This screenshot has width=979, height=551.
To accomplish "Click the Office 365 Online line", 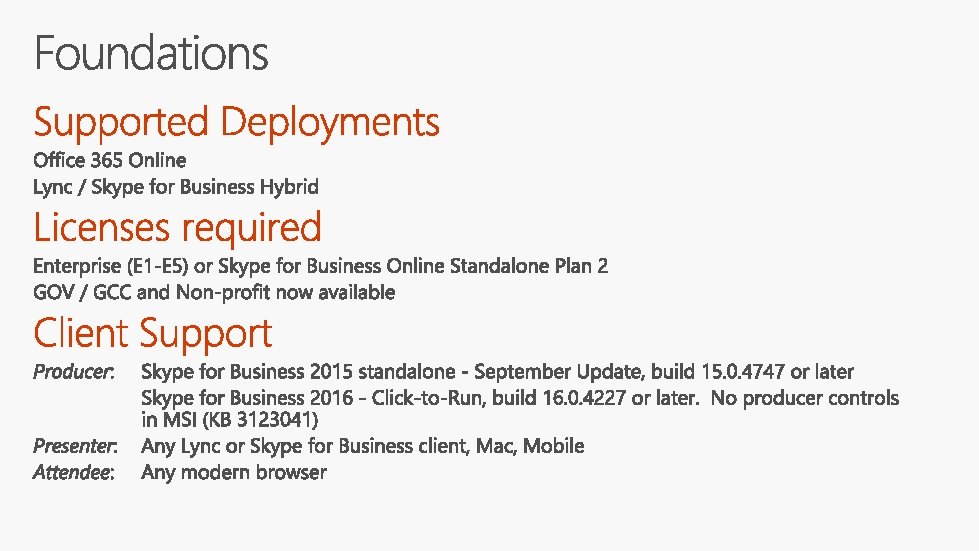I will [x=110, y=160].
